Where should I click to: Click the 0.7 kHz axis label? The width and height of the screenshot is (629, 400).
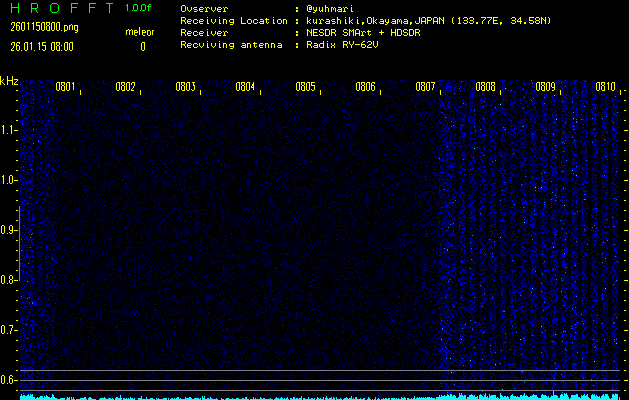pyautogui.click(x=9, y=330)
